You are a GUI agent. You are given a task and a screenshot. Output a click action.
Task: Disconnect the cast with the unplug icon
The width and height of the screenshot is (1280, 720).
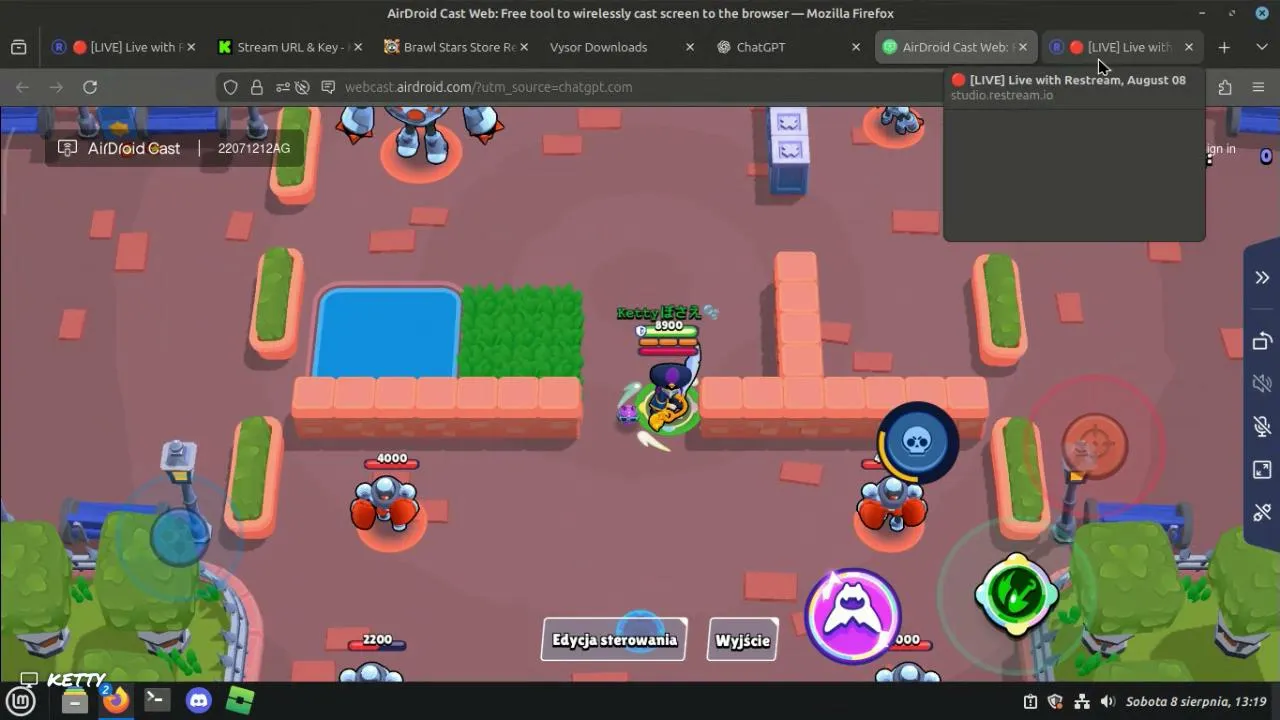(1262, 513)
